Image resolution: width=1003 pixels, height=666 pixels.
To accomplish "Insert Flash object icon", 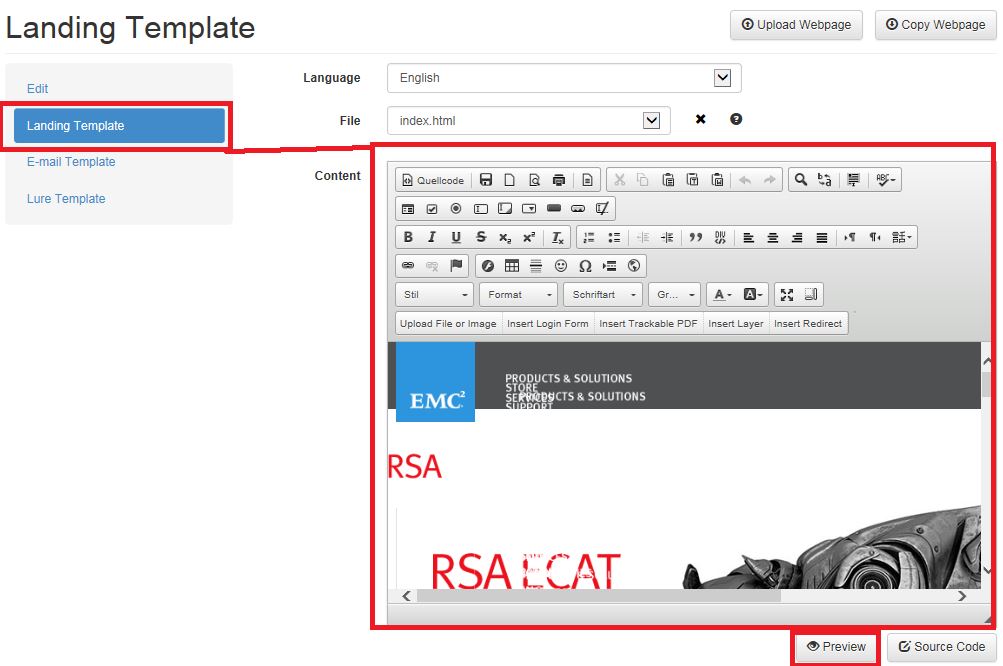I will pyautogui.click(x=487, y=266).
